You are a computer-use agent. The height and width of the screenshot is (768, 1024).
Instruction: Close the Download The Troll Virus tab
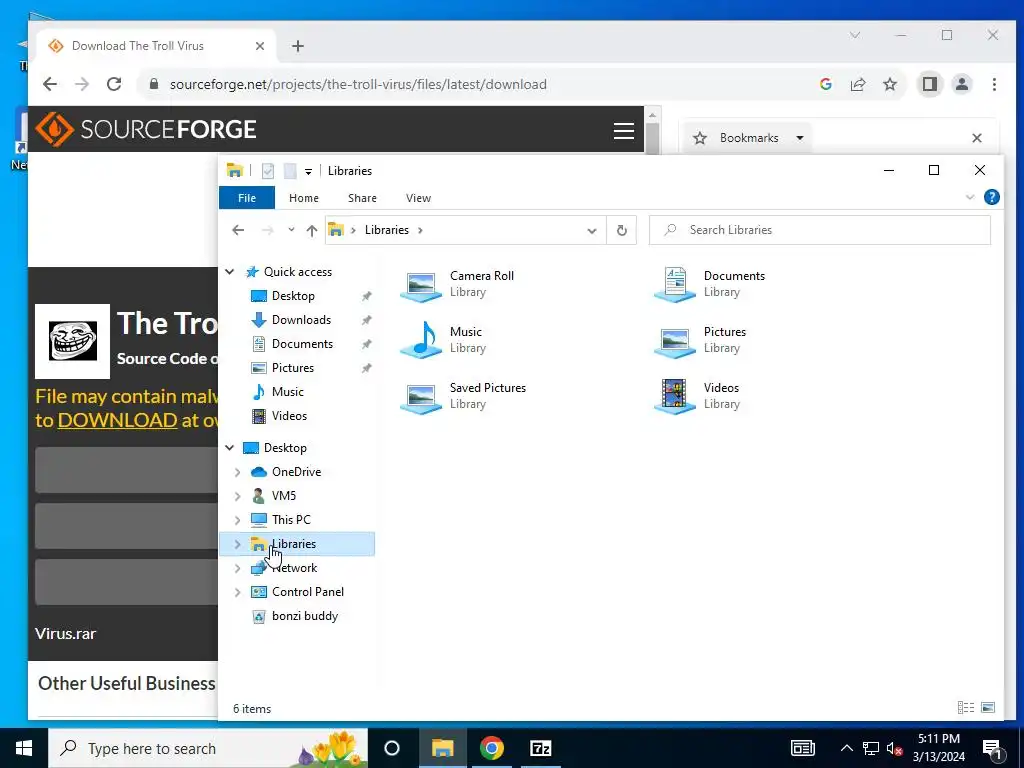coord(260,46)
